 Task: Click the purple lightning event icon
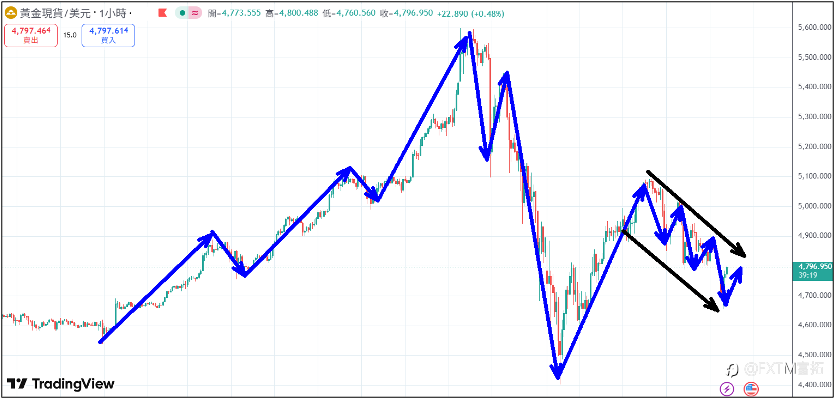727,388
